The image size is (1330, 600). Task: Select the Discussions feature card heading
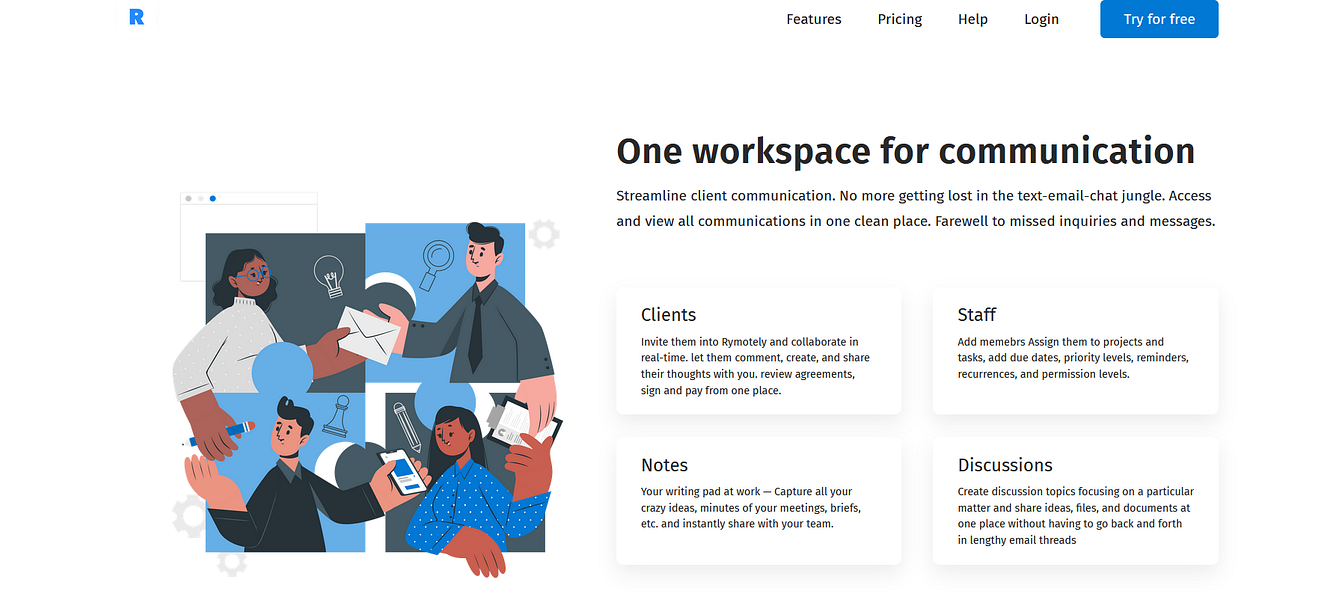(x=1005, y=465)
